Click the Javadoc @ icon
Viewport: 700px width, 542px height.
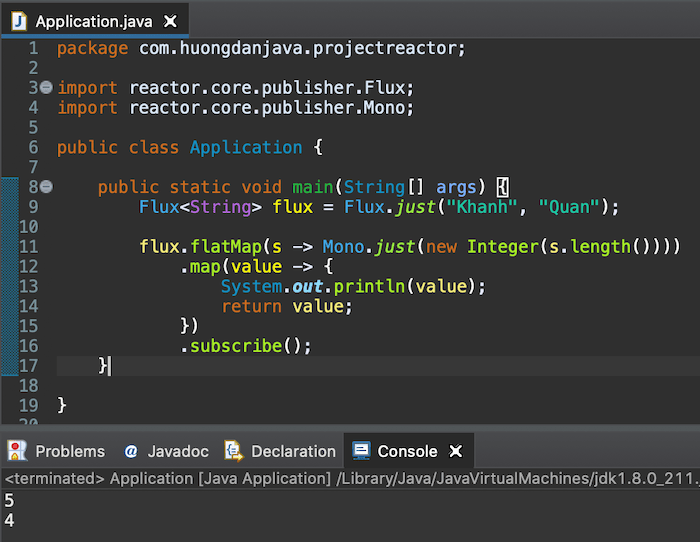click(x=130, y=451)
